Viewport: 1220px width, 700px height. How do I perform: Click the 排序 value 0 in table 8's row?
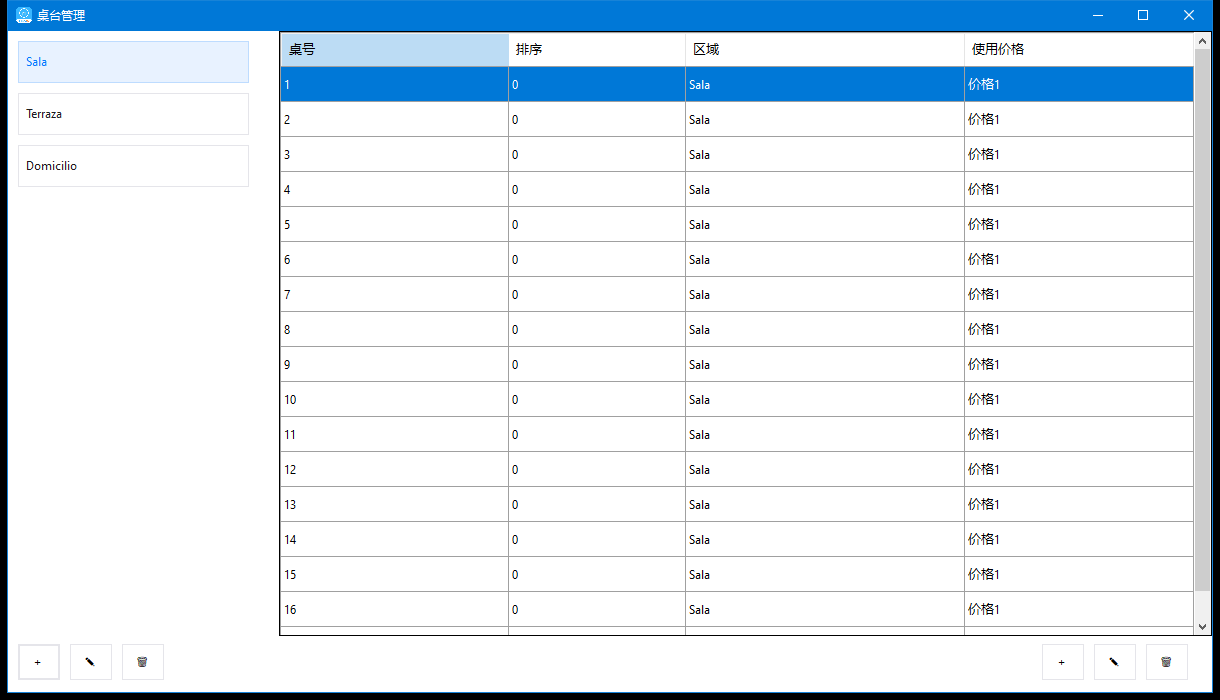[x=597, y=330]
